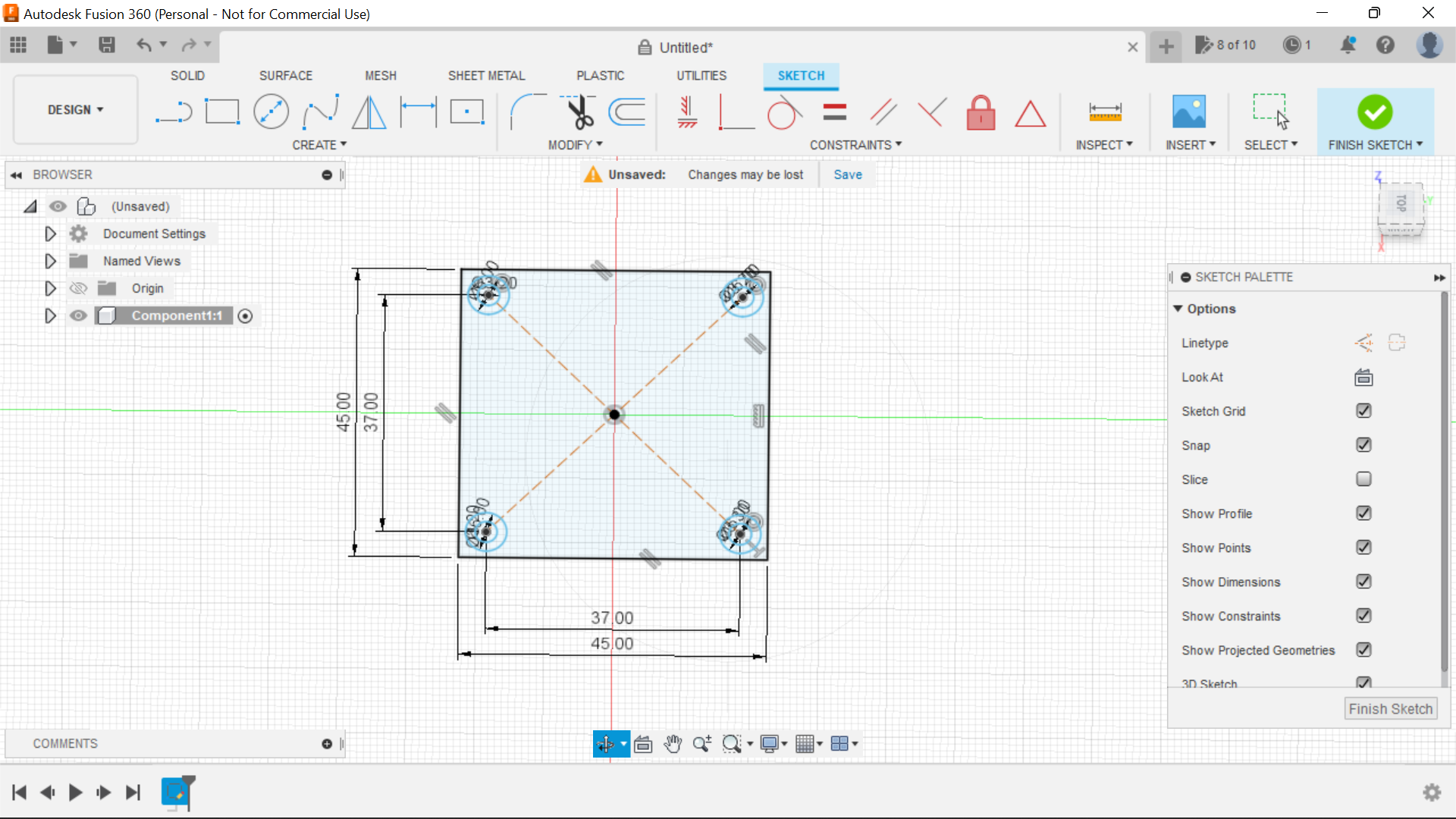
Task: Switch to the MESH tab
Action: click(381, 76)
